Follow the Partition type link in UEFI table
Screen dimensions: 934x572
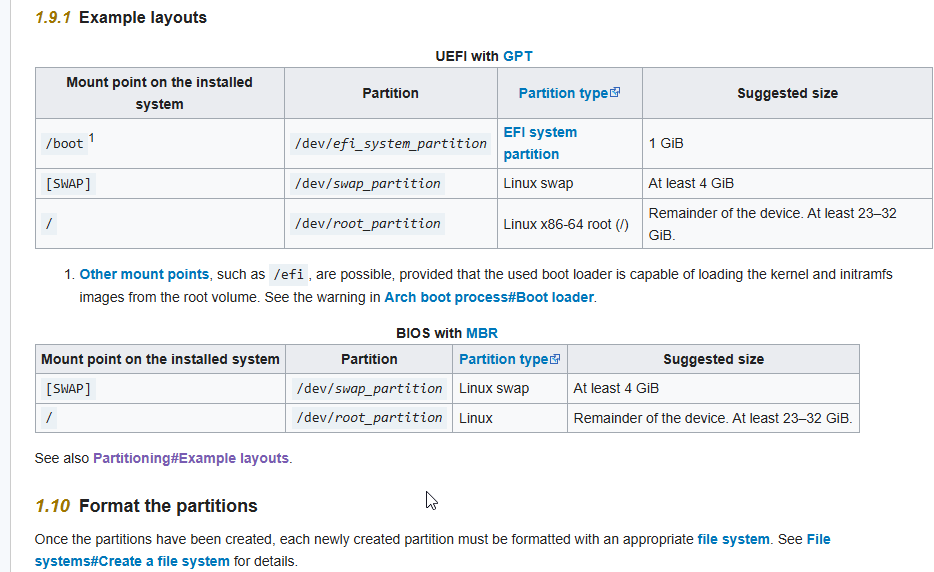tap(563, 93)
